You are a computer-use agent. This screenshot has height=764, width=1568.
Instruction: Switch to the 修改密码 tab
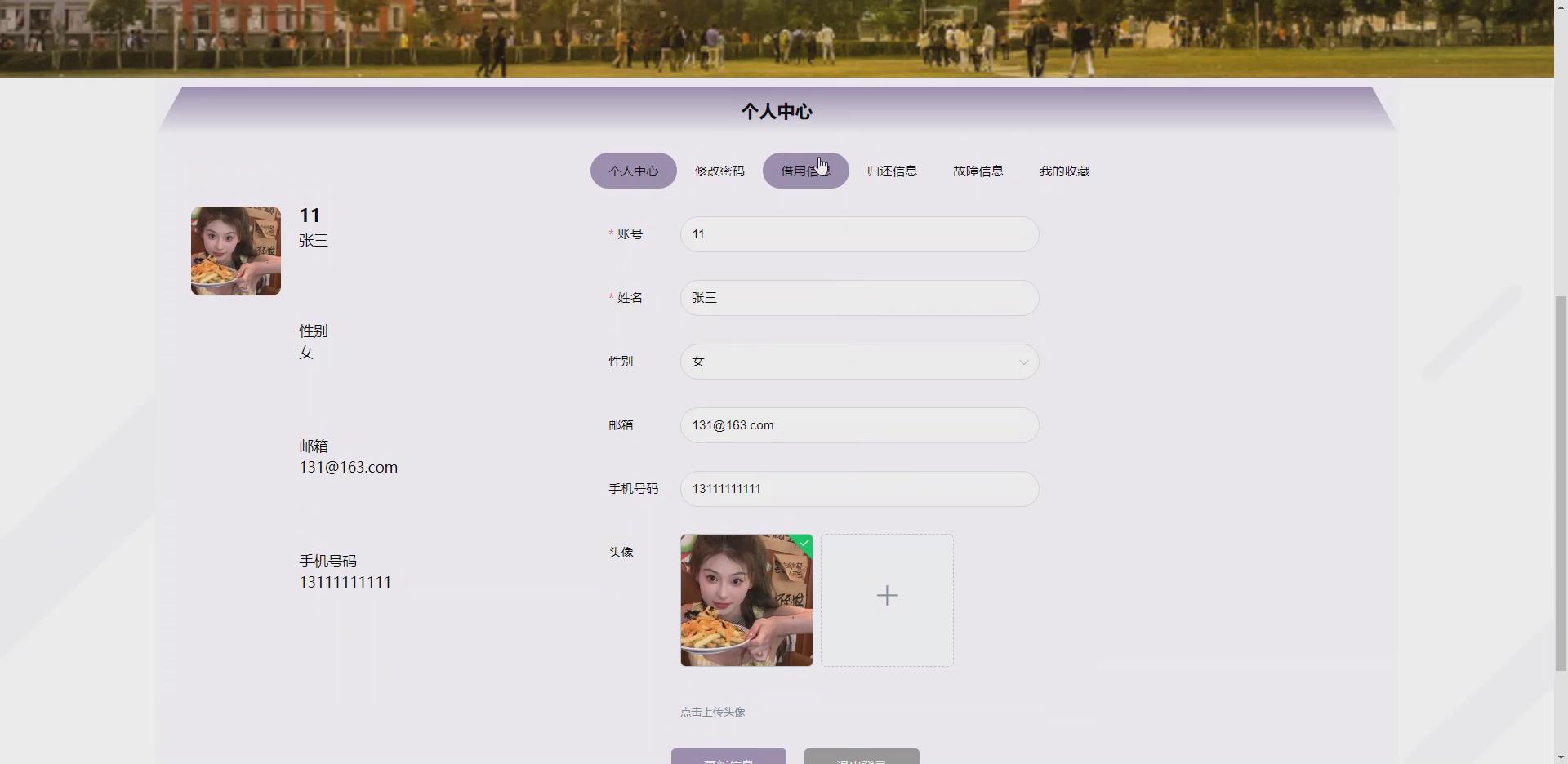point(719,171)
